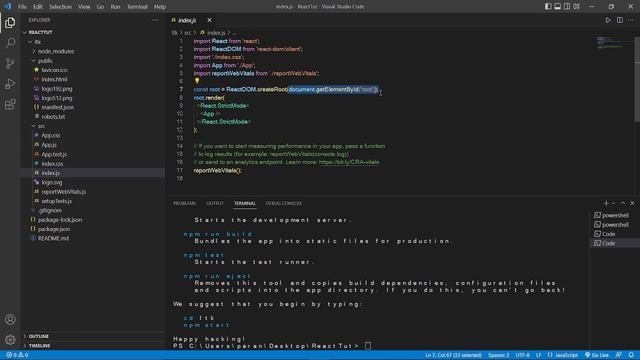
Task: Close the index.js editor tab
Action: [209, 20]
